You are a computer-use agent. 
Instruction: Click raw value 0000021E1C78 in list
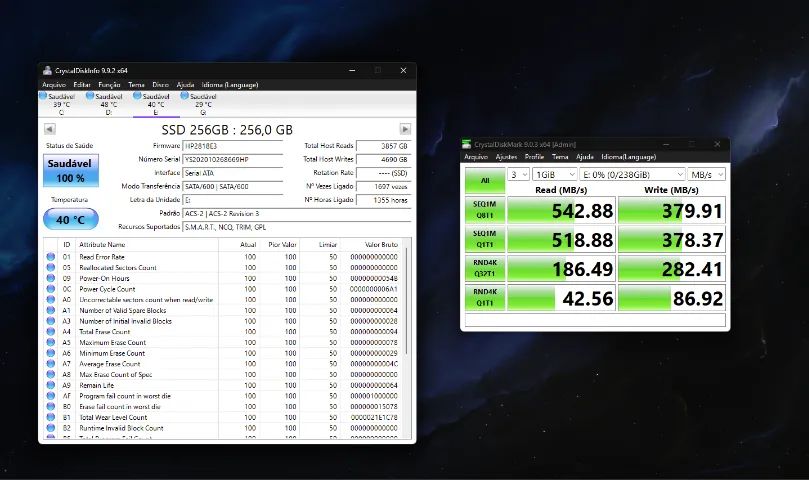[374, 417]
